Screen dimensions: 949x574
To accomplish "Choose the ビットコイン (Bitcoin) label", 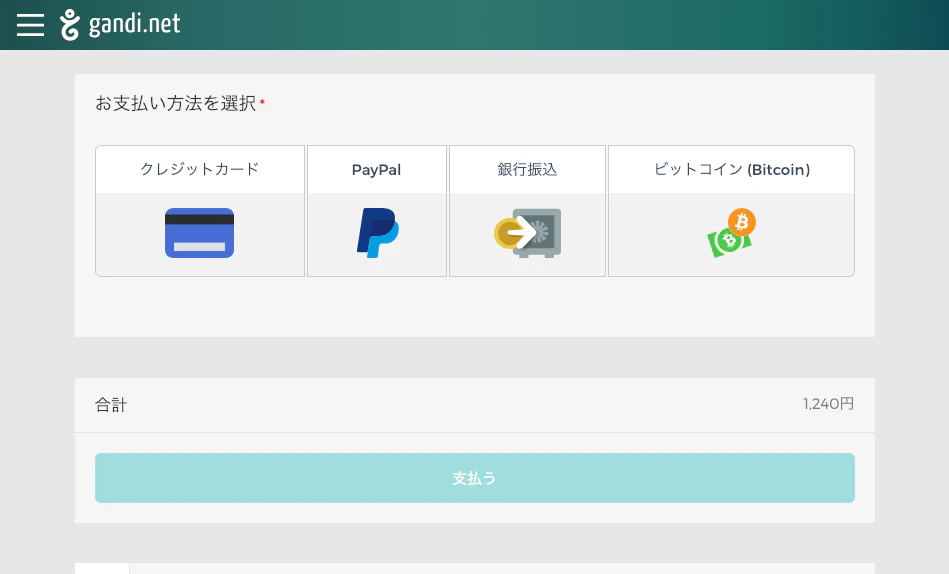I will click(732, 170).
